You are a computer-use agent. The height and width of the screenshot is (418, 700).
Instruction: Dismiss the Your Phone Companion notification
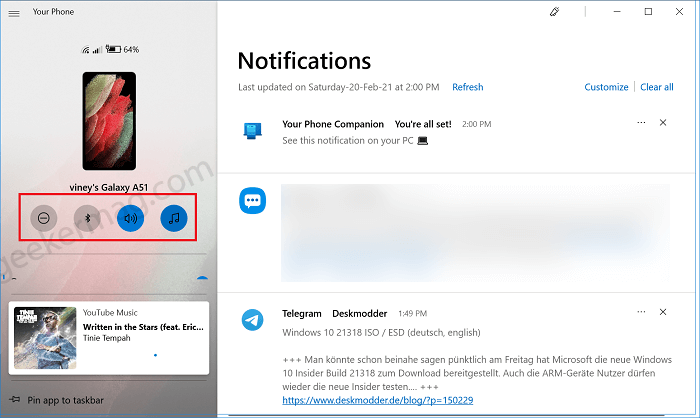pyautogui.click(x=663, y=122)
